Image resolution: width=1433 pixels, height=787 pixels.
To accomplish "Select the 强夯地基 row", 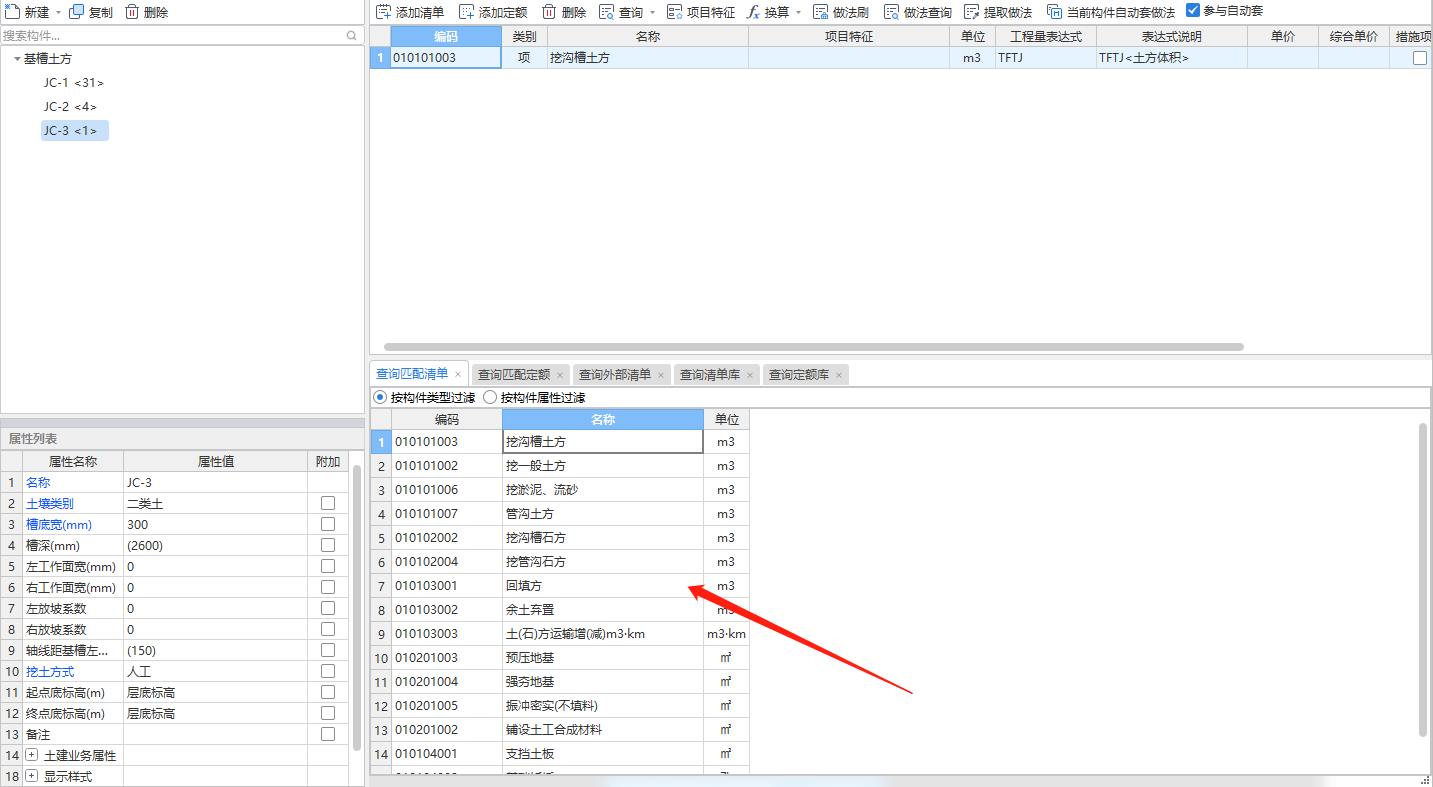I will click(x=560, y=682).
